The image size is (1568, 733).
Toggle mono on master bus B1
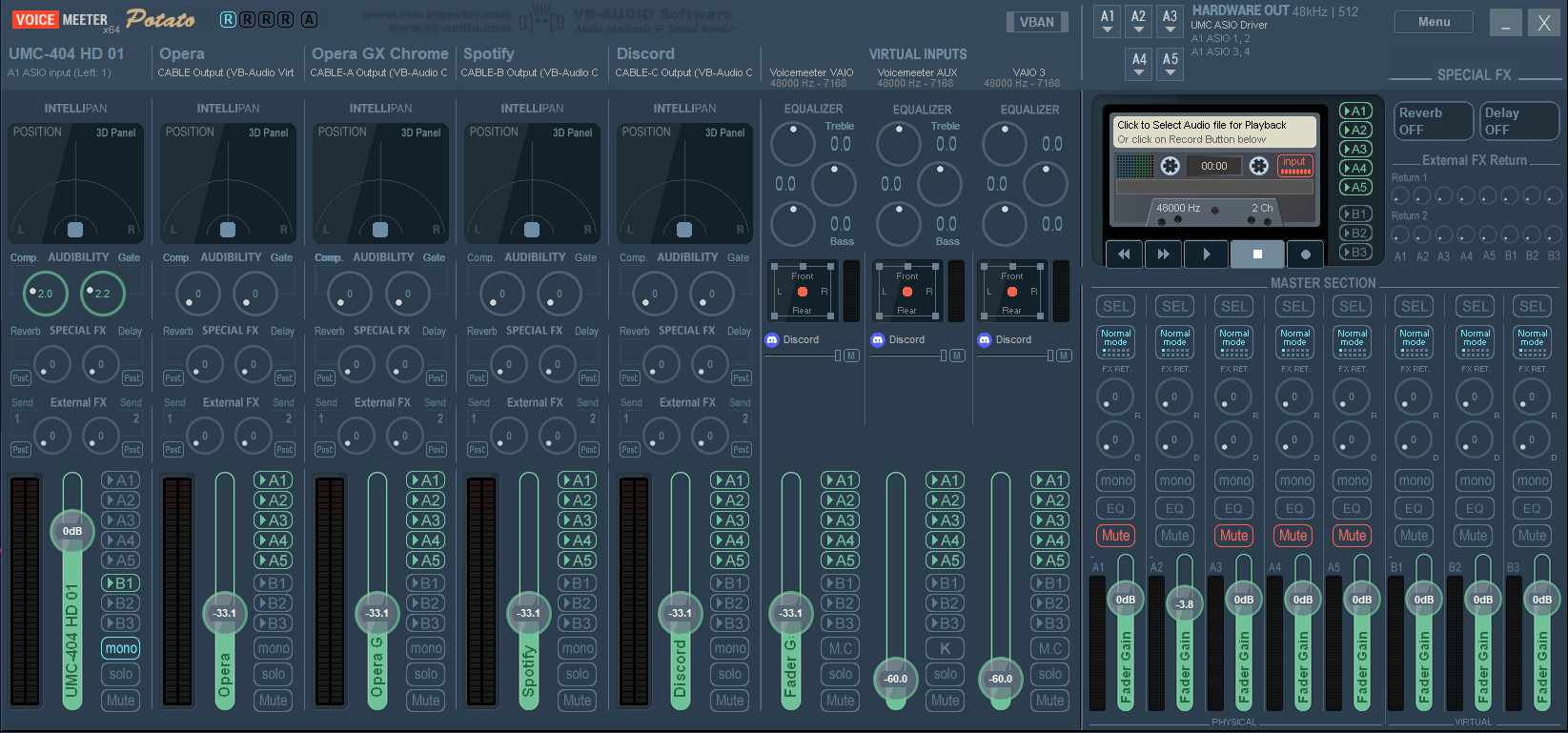point(1415,480)
